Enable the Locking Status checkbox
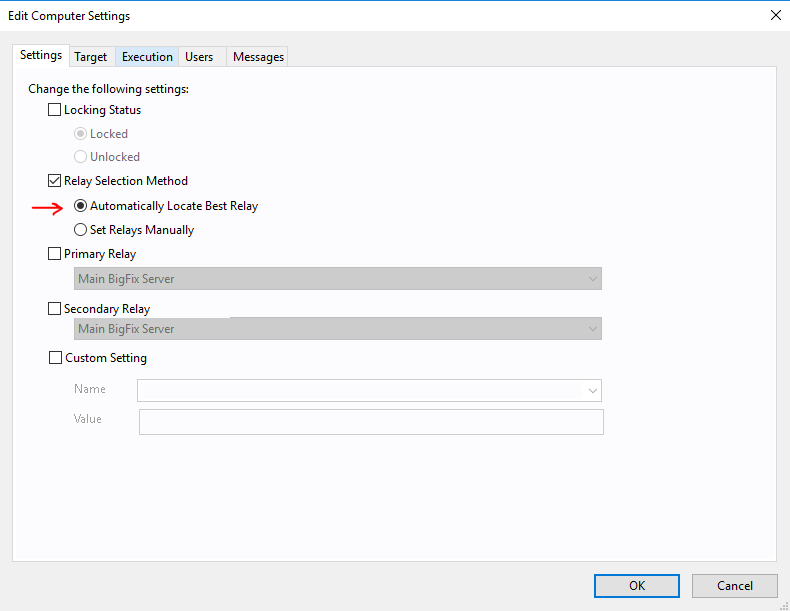 54,110
